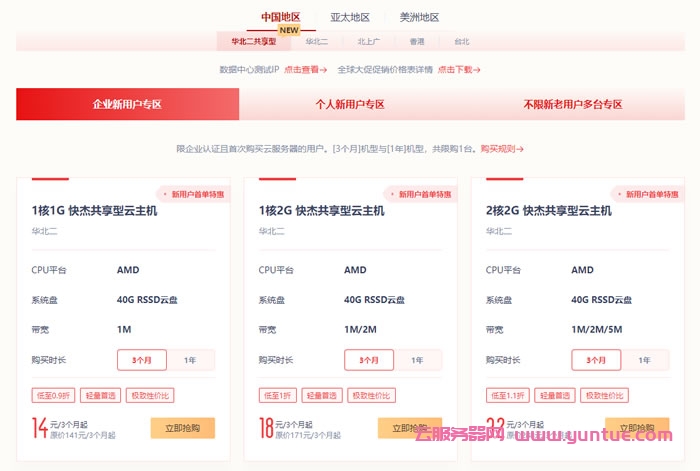Click the 点击查看 test IP link
The width and height of the screenshot is (700, 471).
pyautogui.click(x=305, y=70)
